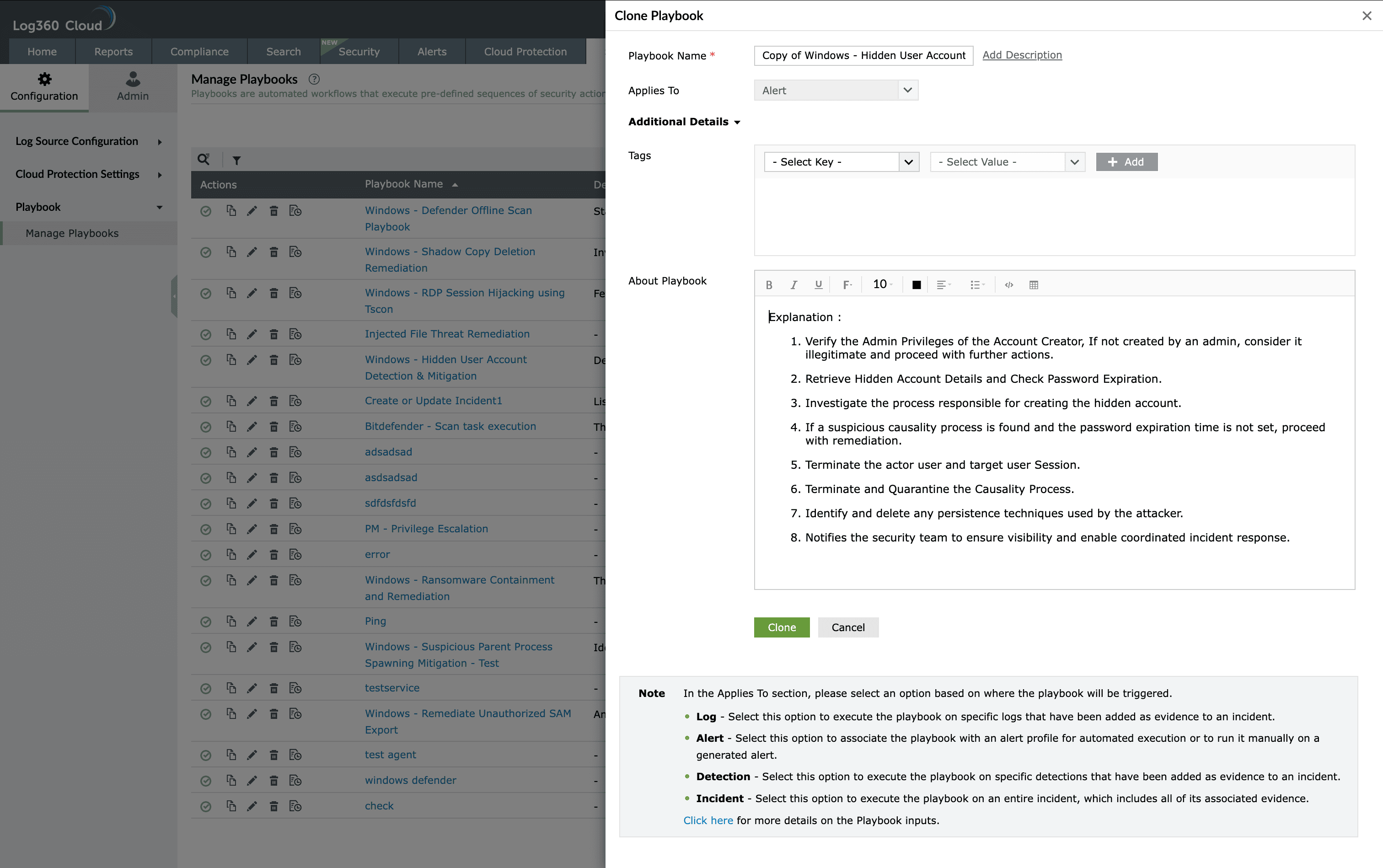Open bullet list options in editor
The height and width of the screenshot is (868, 1383).
click(977, 285)
